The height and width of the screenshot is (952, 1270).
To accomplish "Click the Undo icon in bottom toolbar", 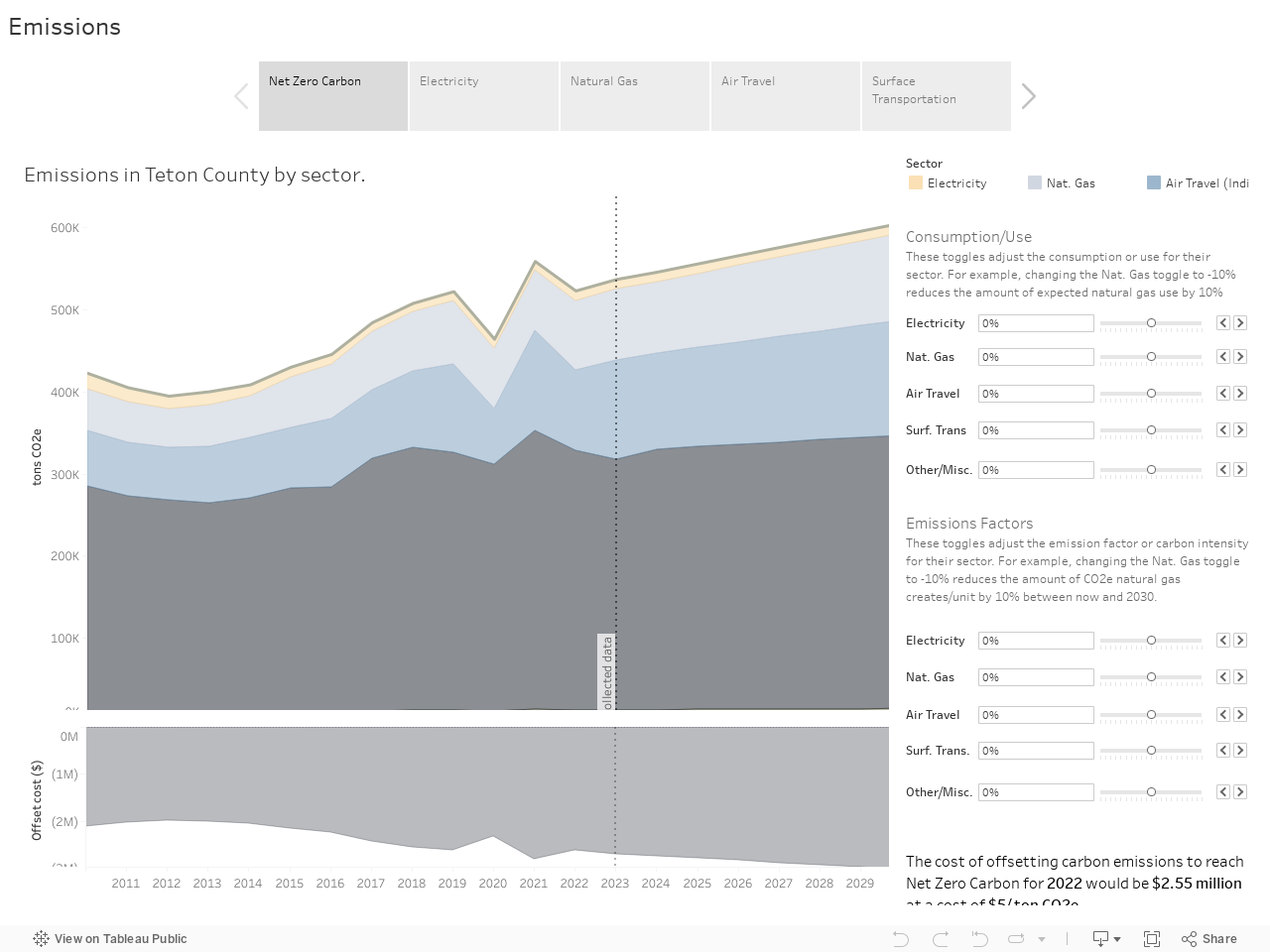I will pyautogui.click(x=901, y=939).
